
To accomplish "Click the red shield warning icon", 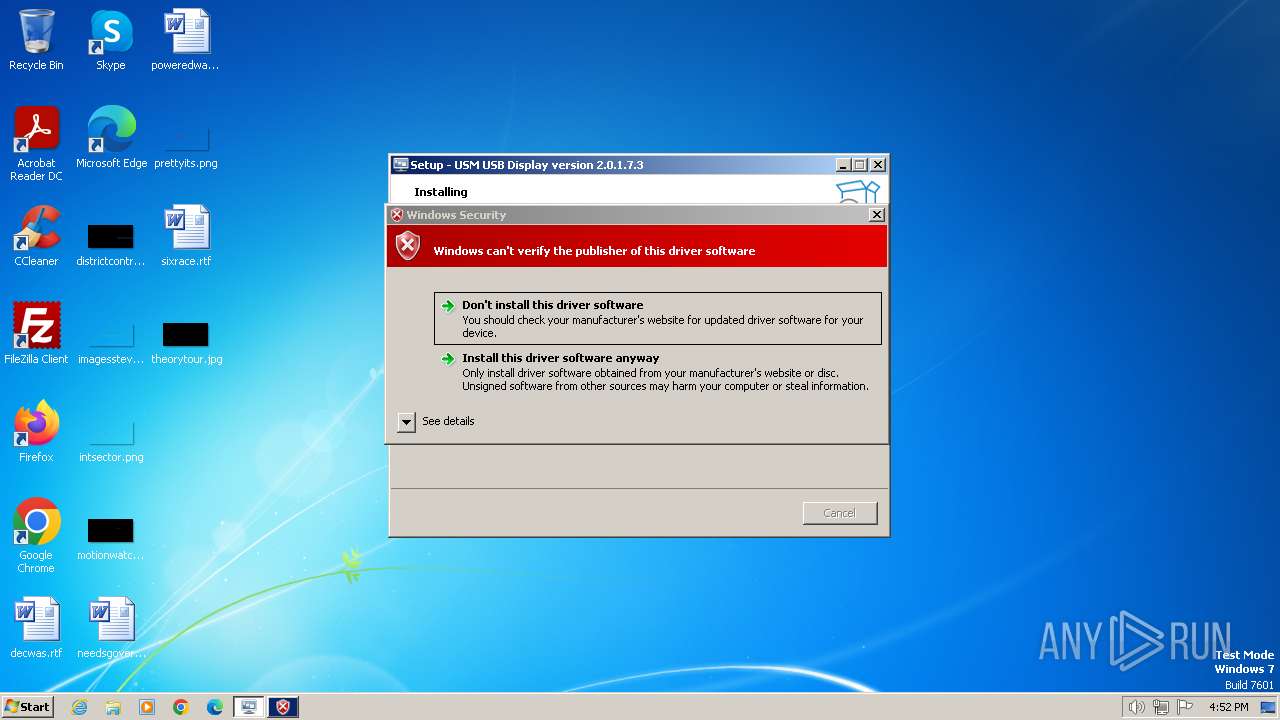I will [x=408, y=246].
